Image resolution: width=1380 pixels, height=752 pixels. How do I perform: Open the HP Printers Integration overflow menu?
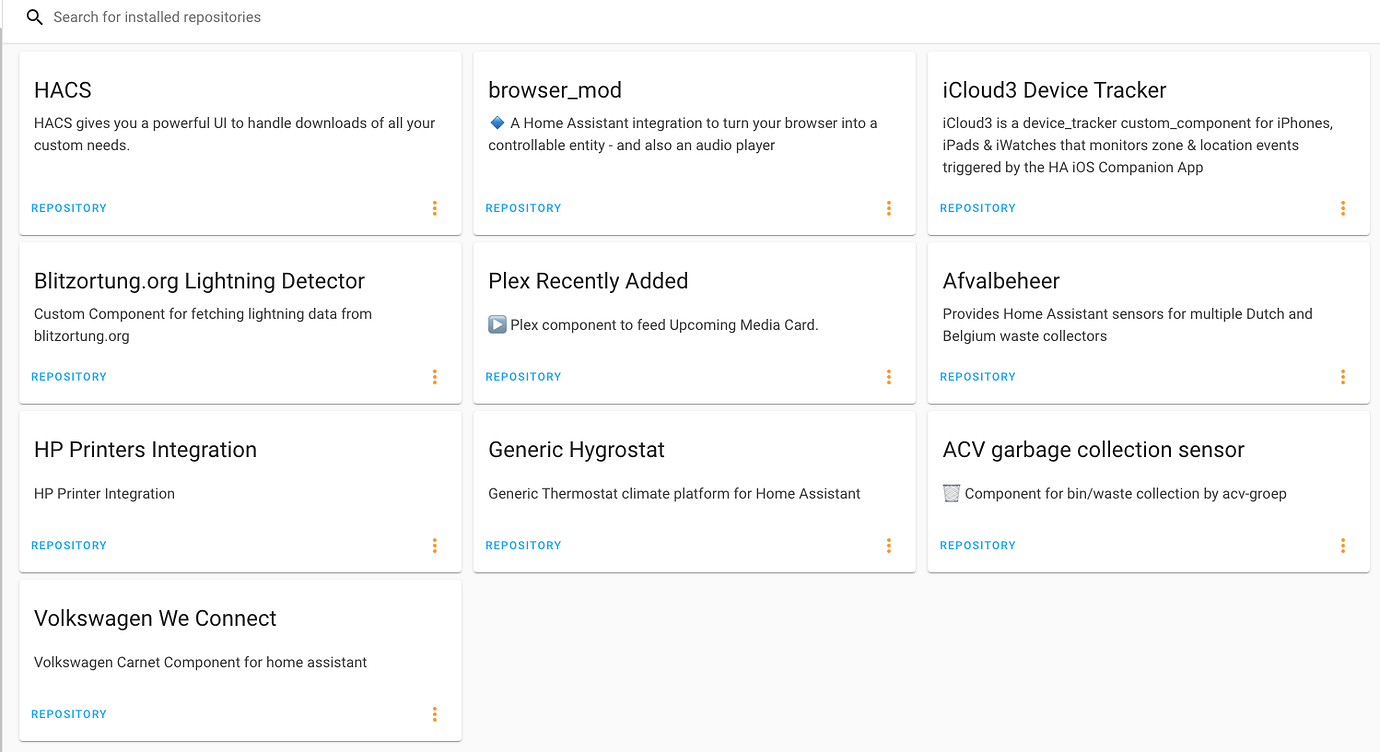(x=435, y=545)
